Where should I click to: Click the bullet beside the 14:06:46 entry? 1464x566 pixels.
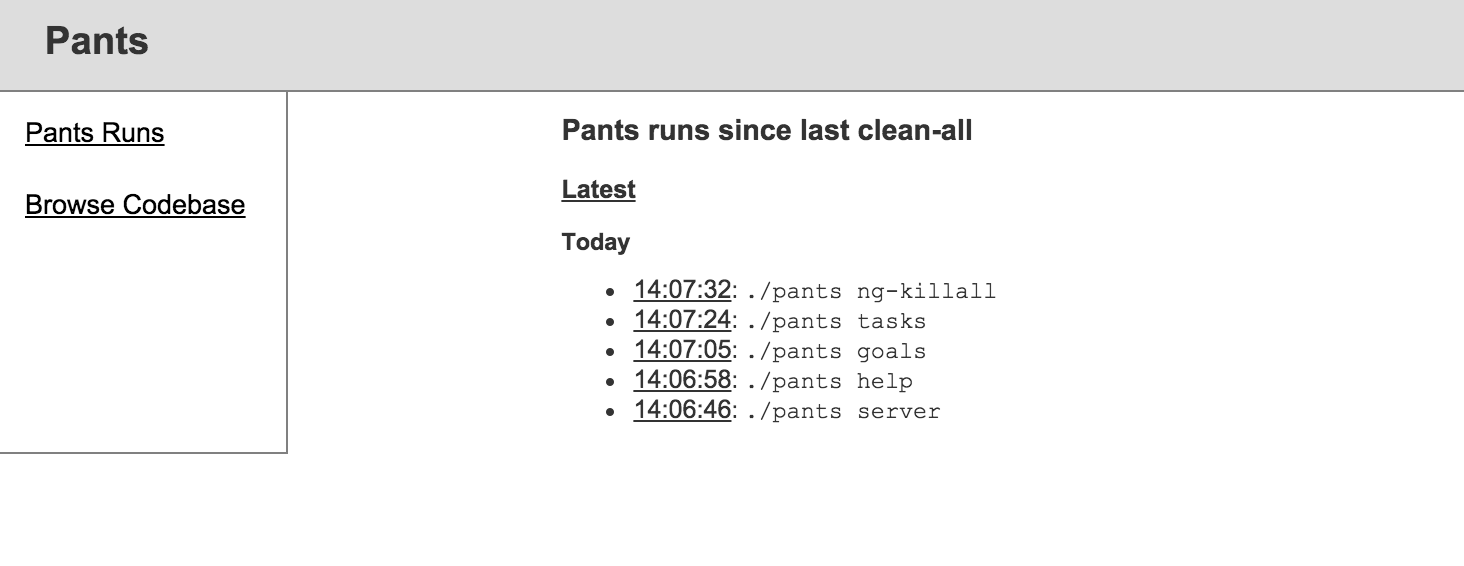[610, 412]
